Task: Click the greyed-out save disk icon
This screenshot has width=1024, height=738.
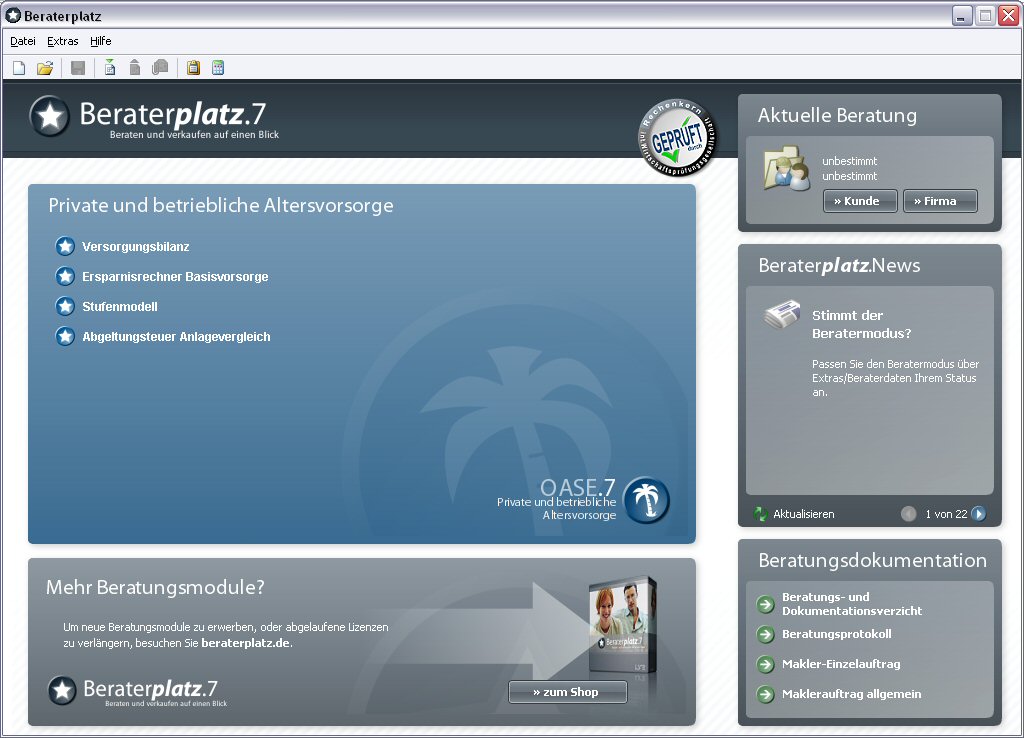Action: (x=78, y=68)
